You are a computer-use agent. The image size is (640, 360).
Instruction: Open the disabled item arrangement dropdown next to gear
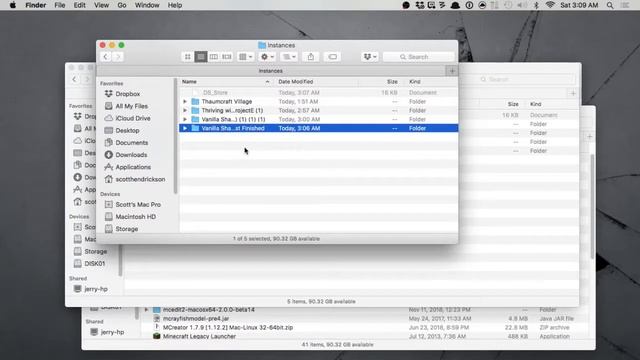(x=289, y=57)
